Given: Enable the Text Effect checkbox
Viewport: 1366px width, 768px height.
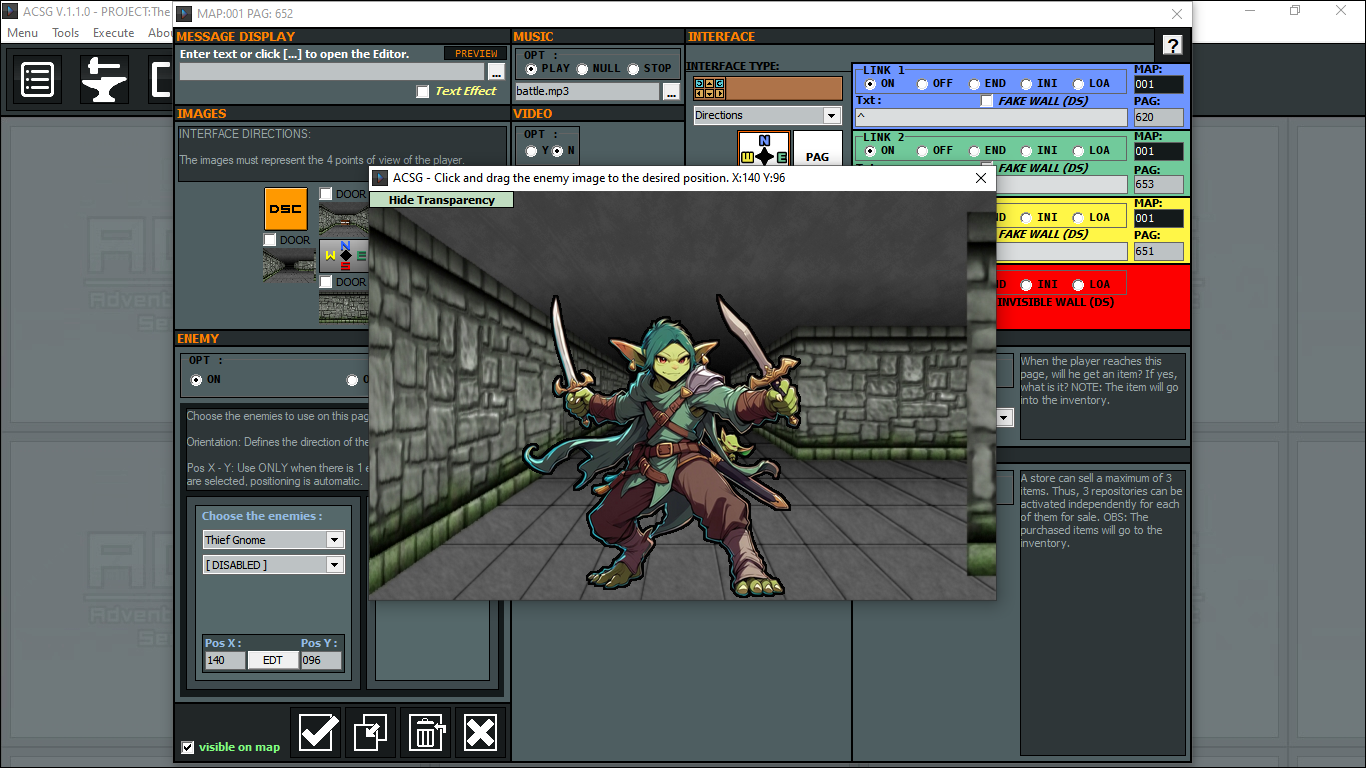Looking at the screenshot, I should pyautogui.click(x=423, y=92).
